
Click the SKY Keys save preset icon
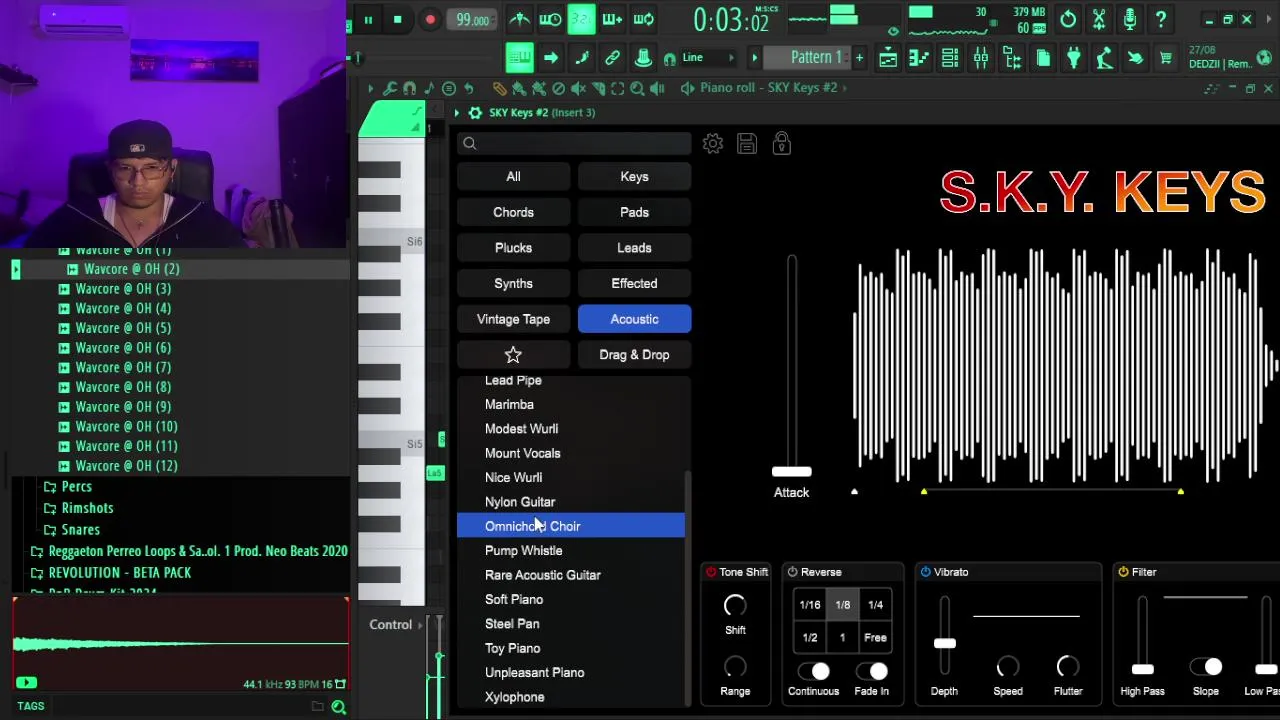coord(747,144)
